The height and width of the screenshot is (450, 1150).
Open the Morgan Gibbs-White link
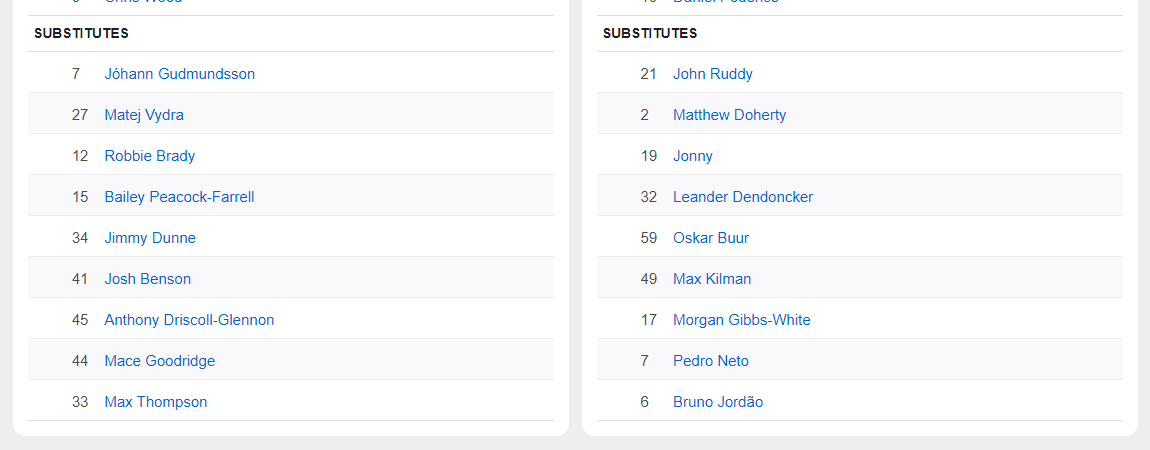742,320
